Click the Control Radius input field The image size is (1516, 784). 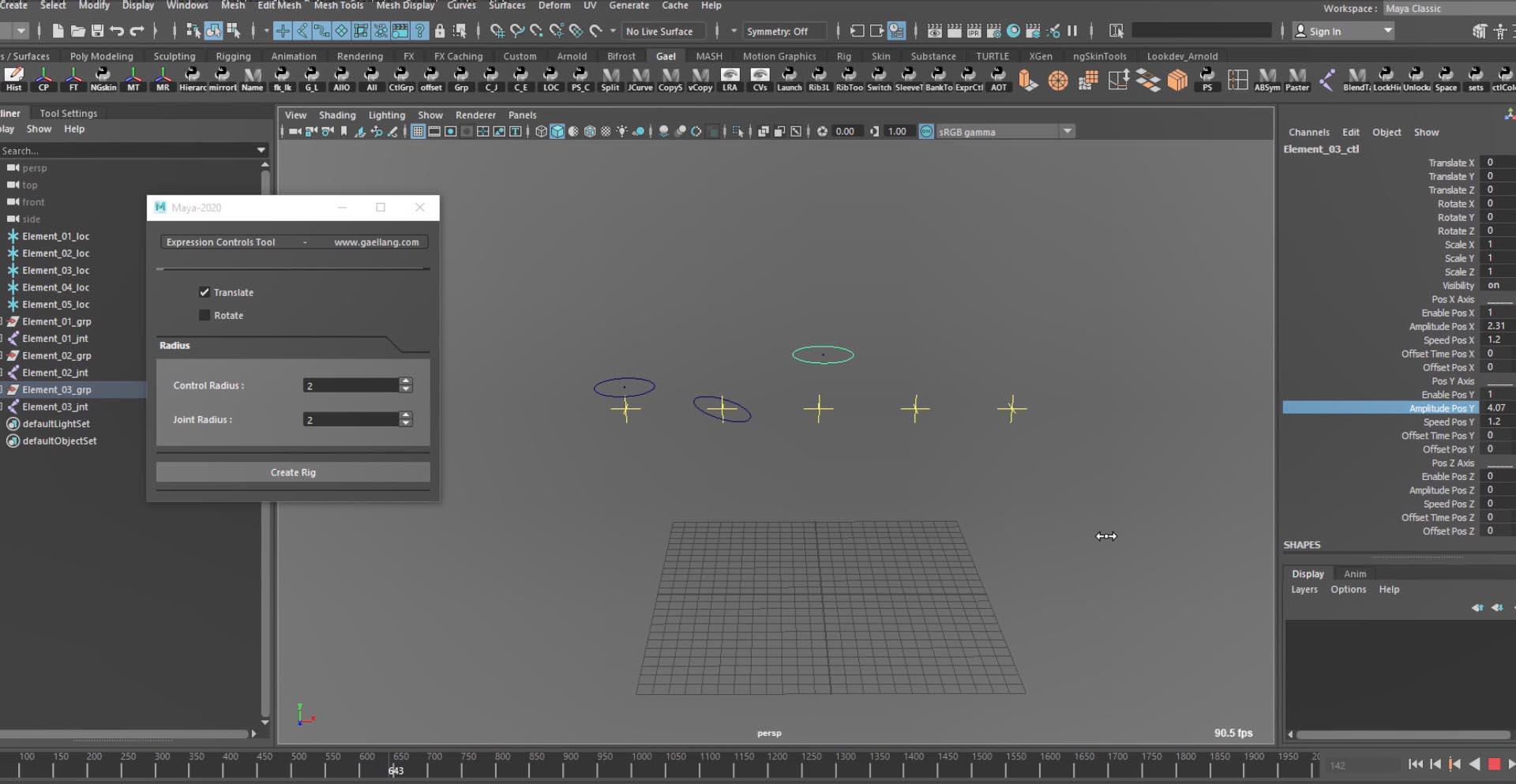[351, 385]
